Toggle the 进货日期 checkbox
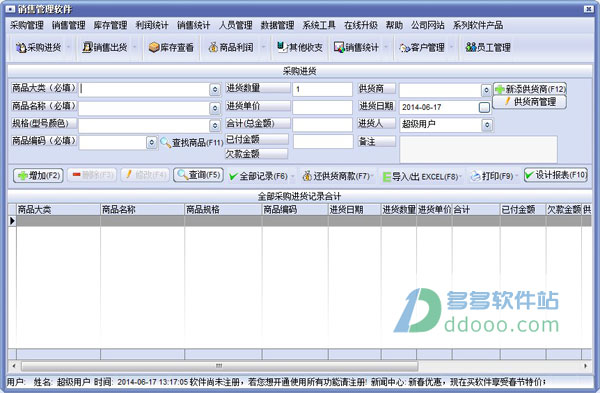This screenshot has width=600, height=393. [x=484, y=107]
